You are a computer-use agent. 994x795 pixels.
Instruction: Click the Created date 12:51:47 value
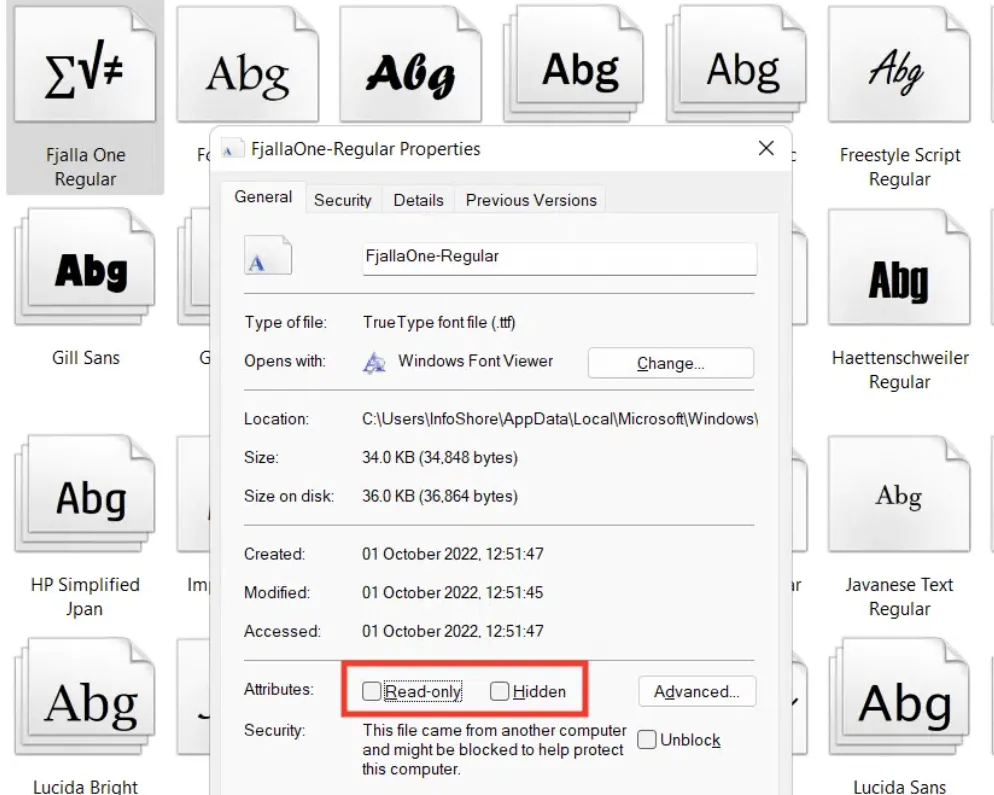coord(453,554)
